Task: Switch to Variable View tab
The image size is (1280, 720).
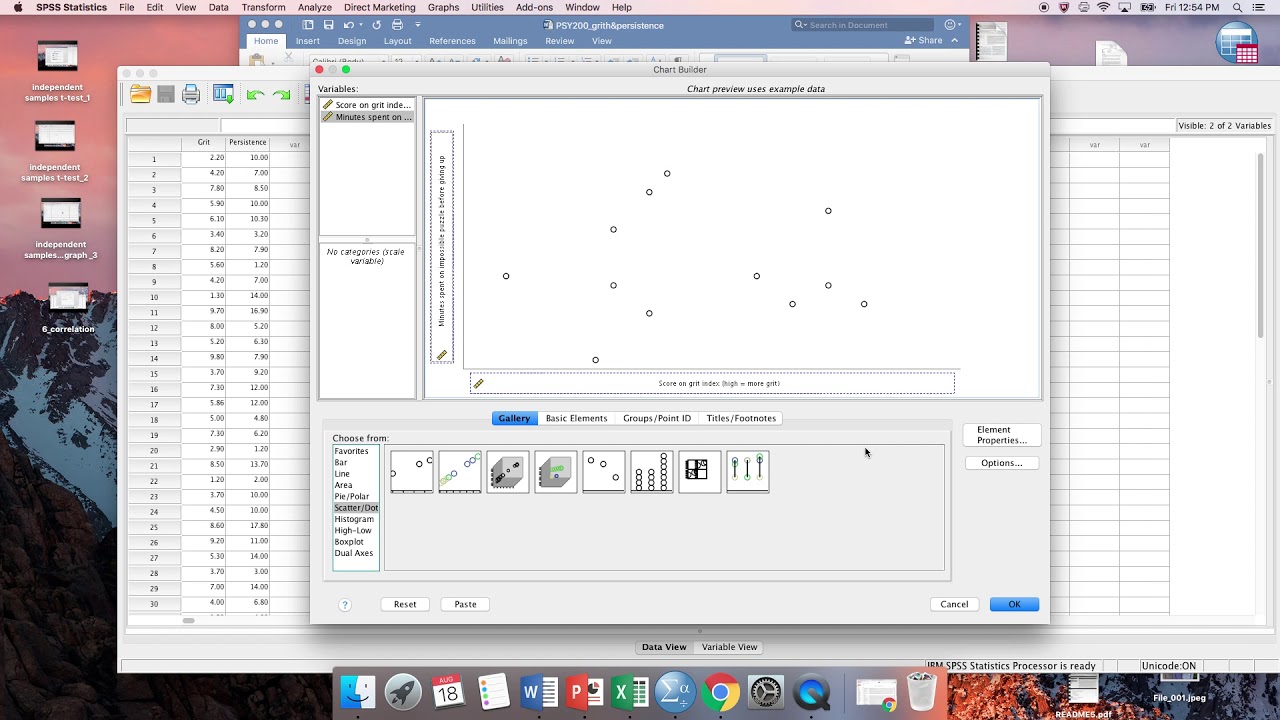Action: tap(729, 647)
